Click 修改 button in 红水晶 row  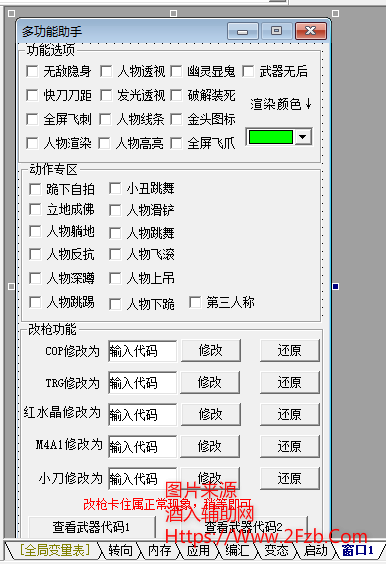coord(211,414)
